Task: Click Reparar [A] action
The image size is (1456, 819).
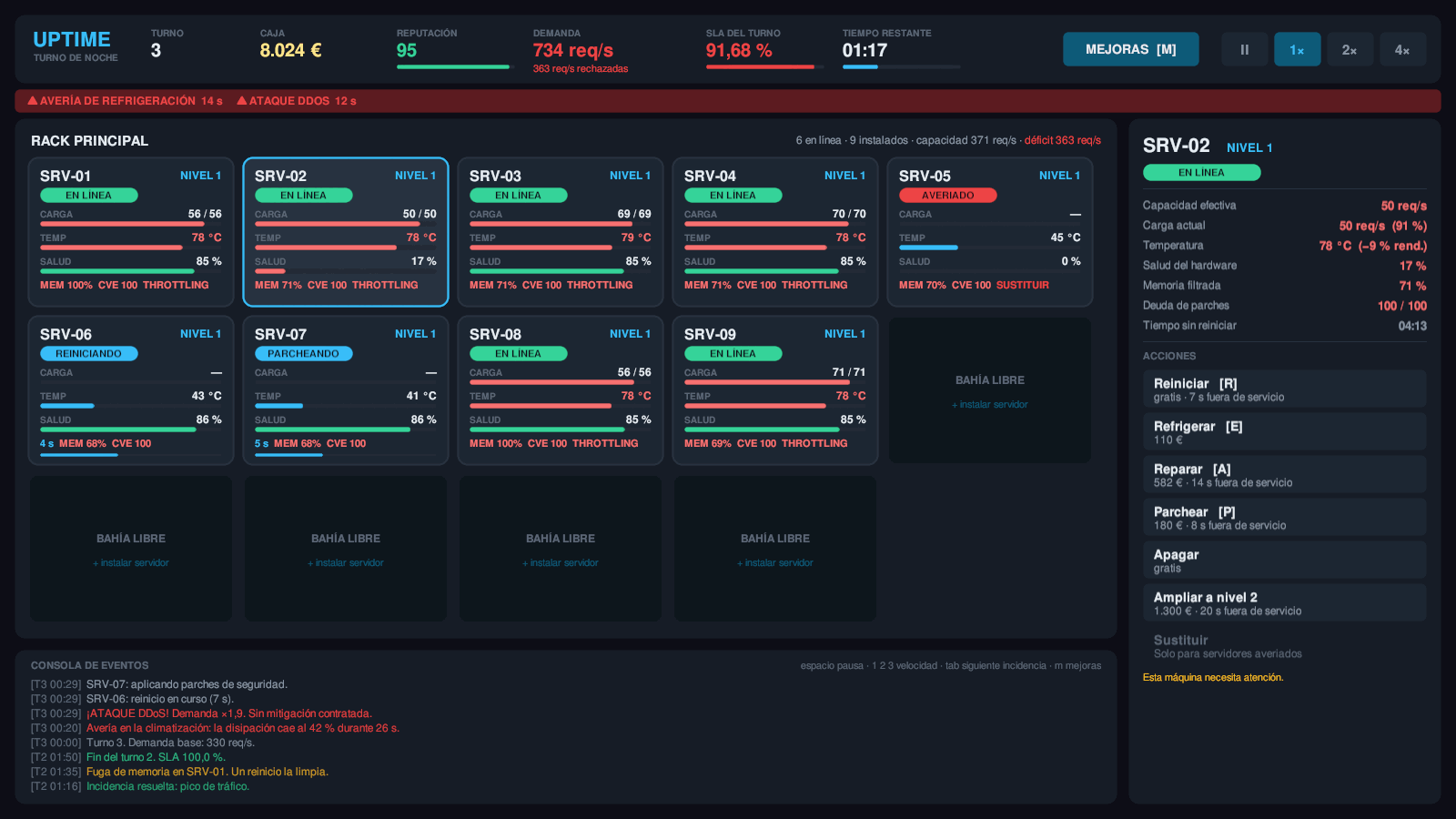Action: pos(1284,475)
